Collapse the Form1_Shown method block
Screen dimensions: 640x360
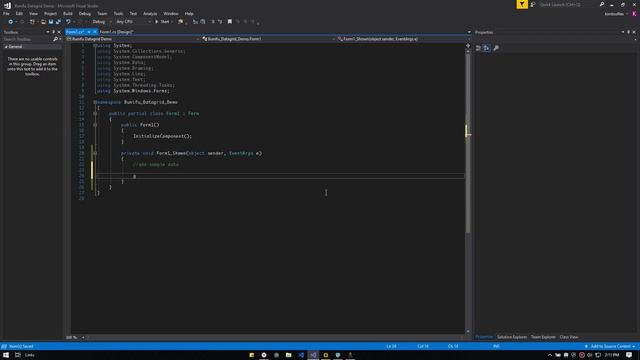(x=95, y=153)
